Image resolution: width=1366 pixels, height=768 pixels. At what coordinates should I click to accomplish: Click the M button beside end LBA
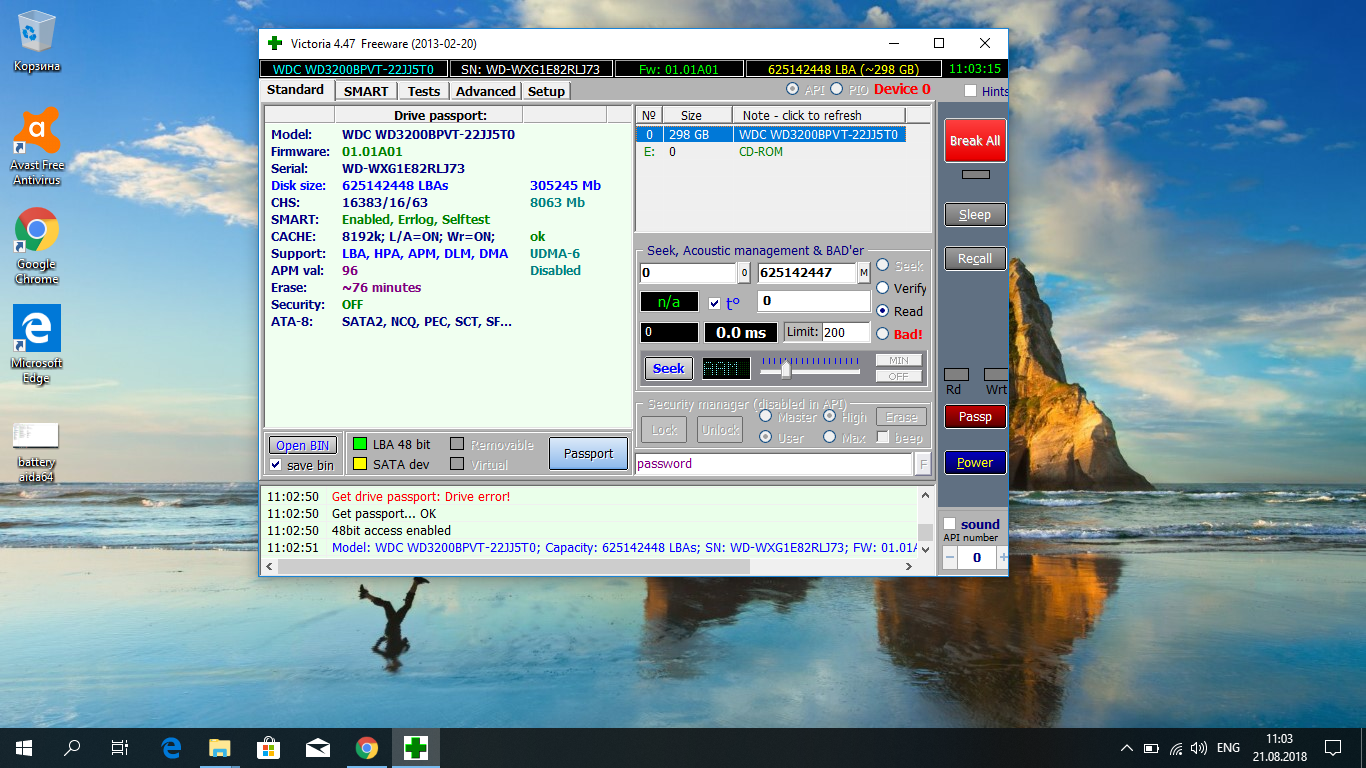click(863, 273)
